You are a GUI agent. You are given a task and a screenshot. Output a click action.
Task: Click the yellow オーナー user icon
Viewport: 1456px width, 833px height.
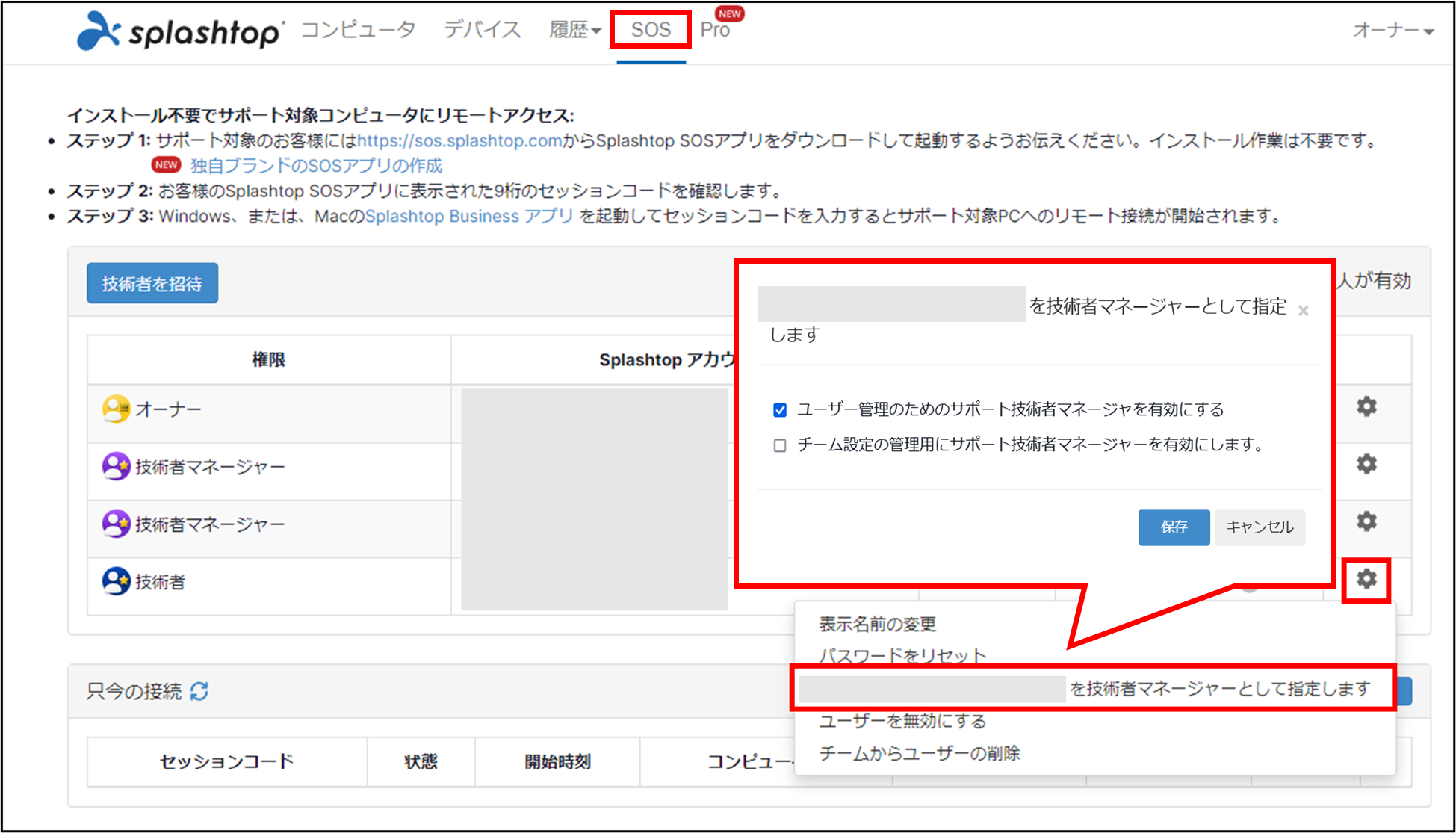click(x=116, y=409)
